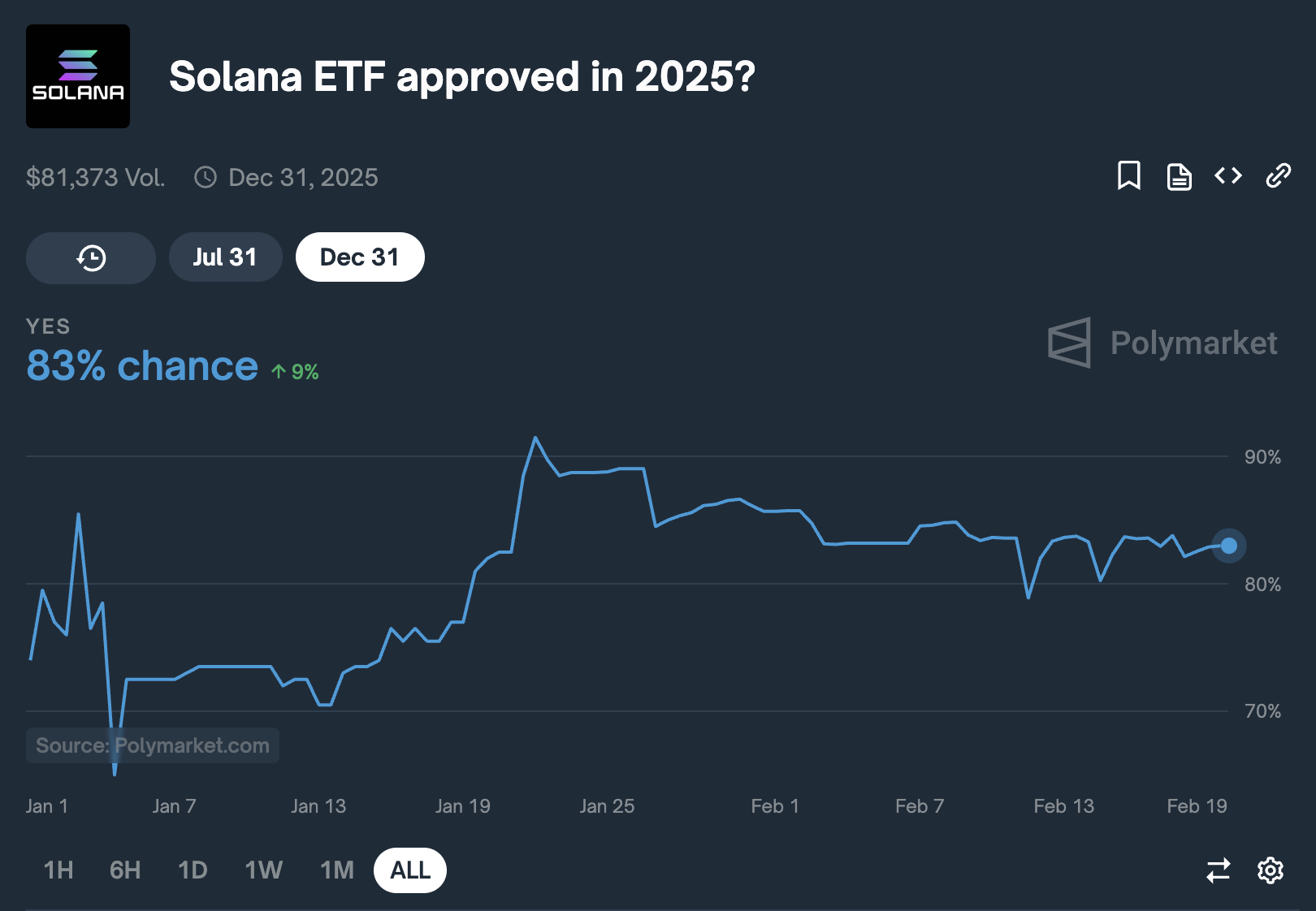Switch chart range to 1M
Viewport: 1316px width, 911px height.
click(x=336, y=870)
